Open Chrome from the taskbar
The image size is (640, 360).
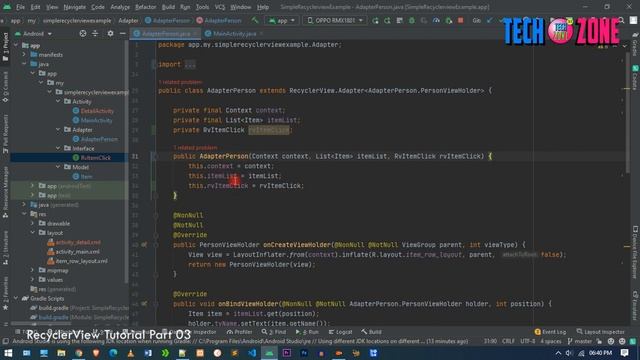coord(79,353)
